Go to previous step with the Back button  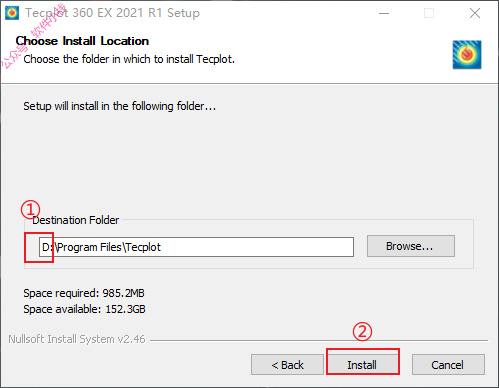click(287, 365)
